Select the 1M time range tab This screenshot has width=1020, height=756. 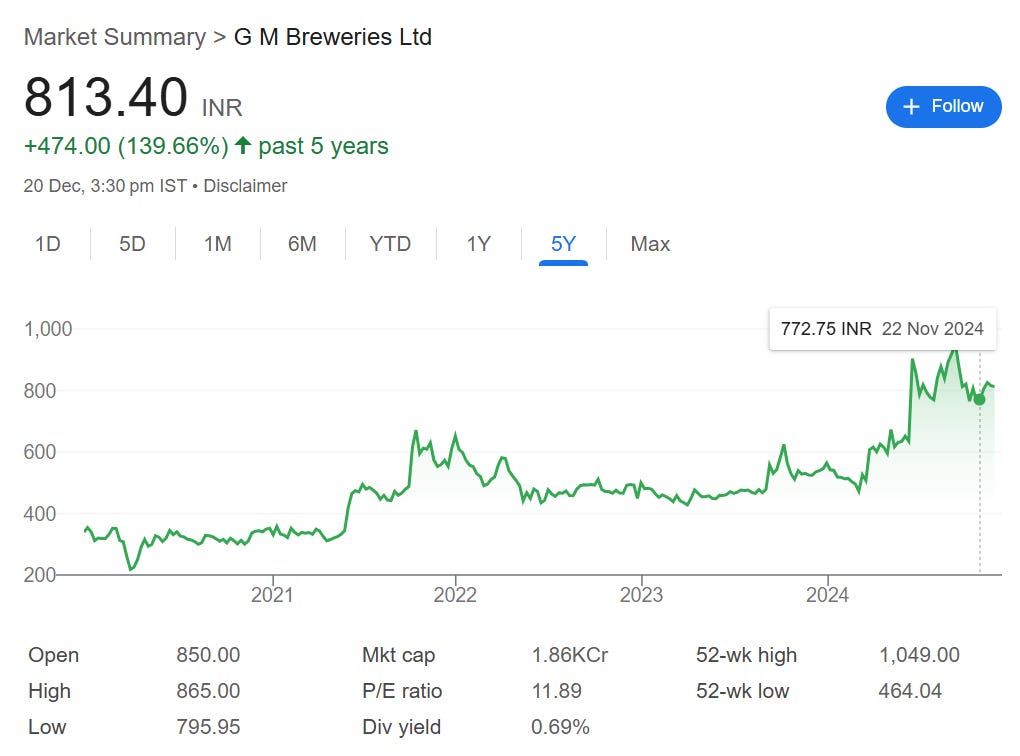[x=217, y=244]
